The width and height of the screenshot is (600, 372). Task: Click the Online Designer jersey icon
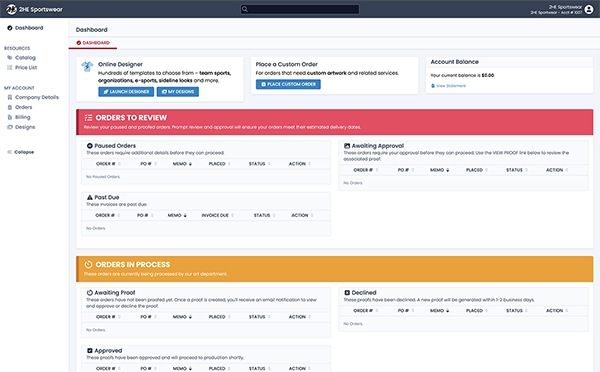coord(87,67)
